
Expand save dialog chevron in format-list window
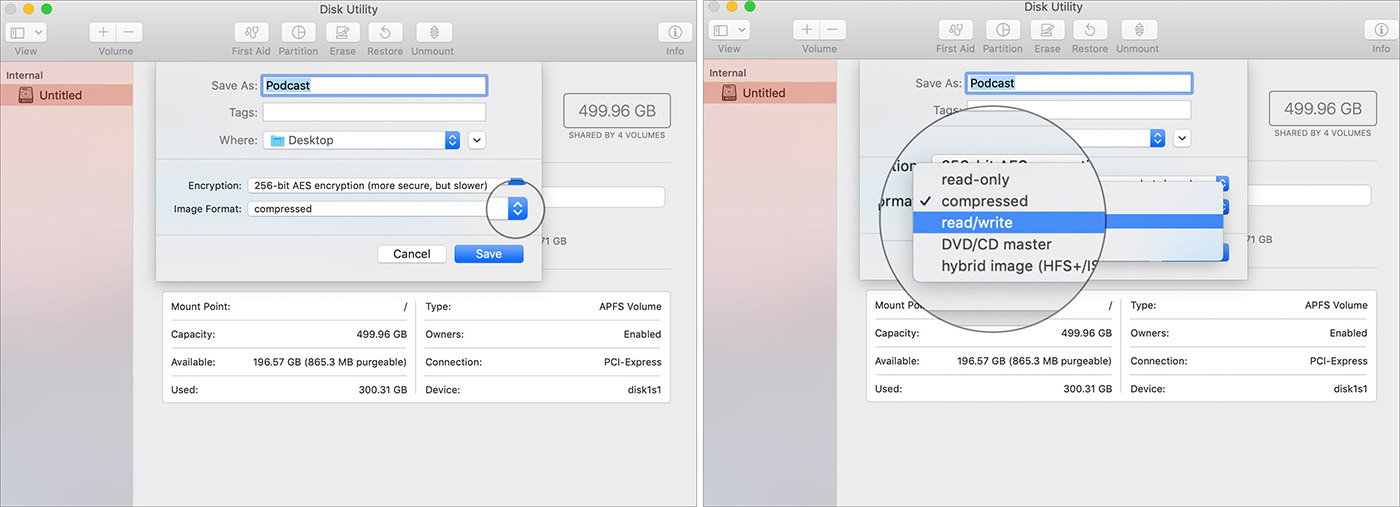(1183, 138)
